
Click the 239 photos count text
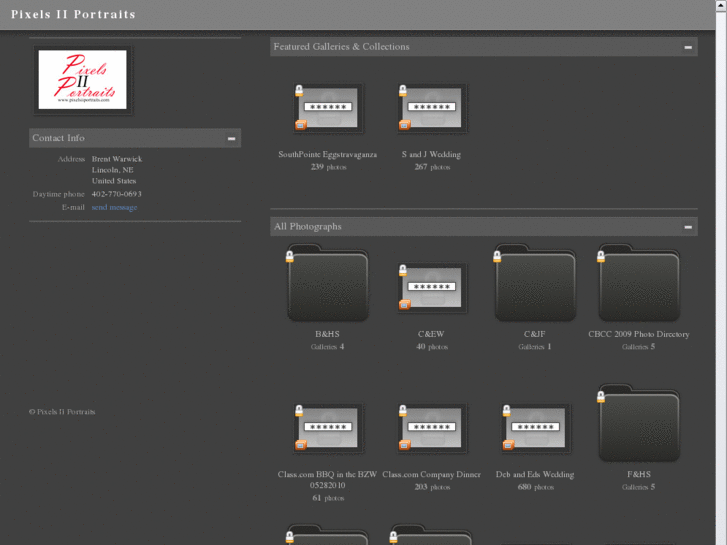click(329, 167)
